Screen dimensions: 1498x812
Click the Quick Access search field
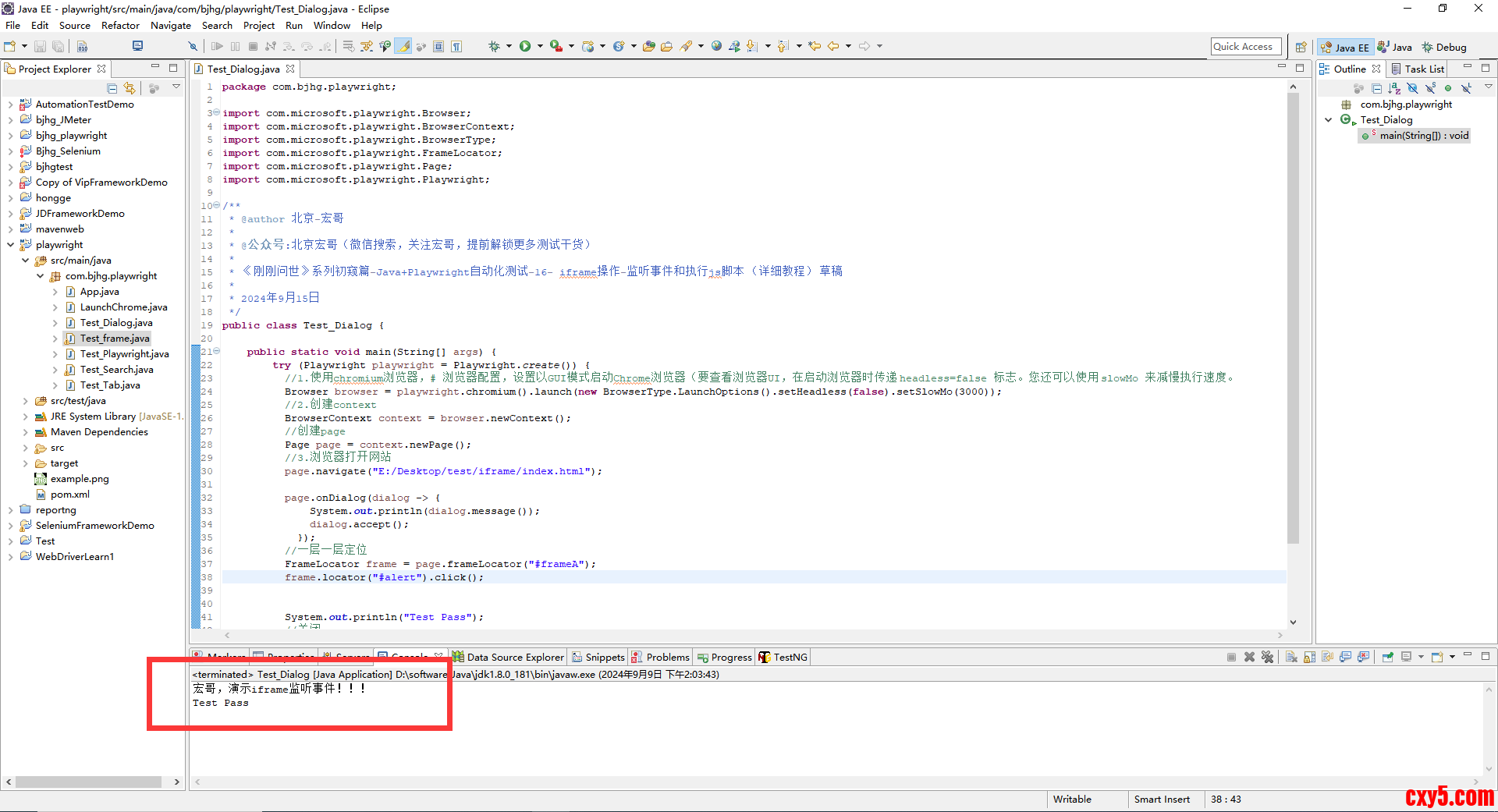[1245, 47]
